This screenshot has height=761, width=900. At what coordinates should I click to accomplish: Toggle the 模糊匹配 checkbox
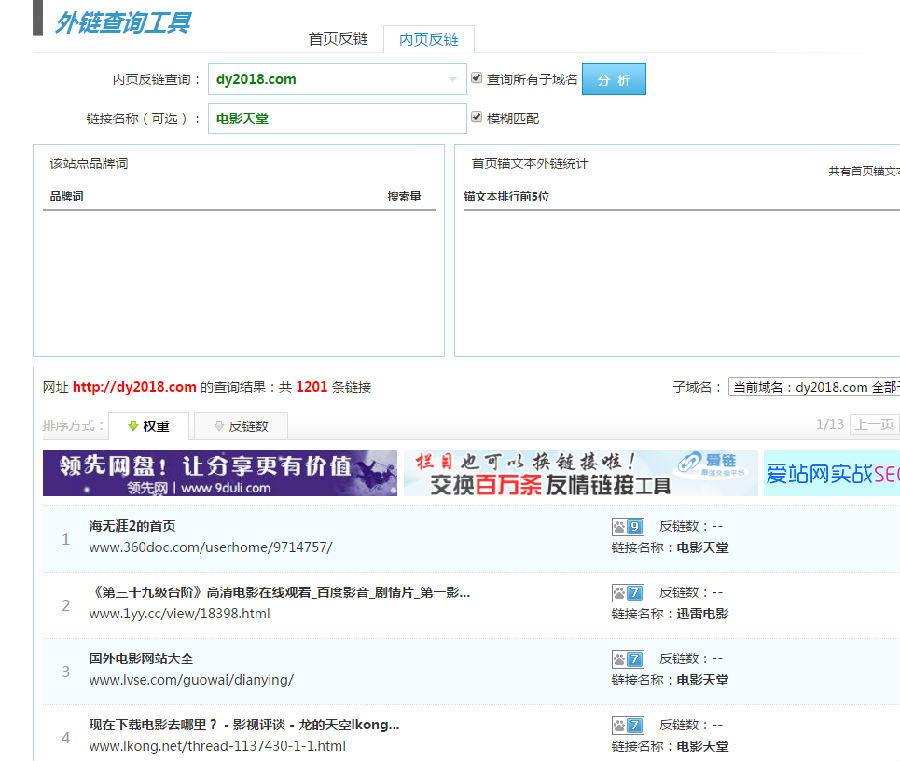(476, 117)
